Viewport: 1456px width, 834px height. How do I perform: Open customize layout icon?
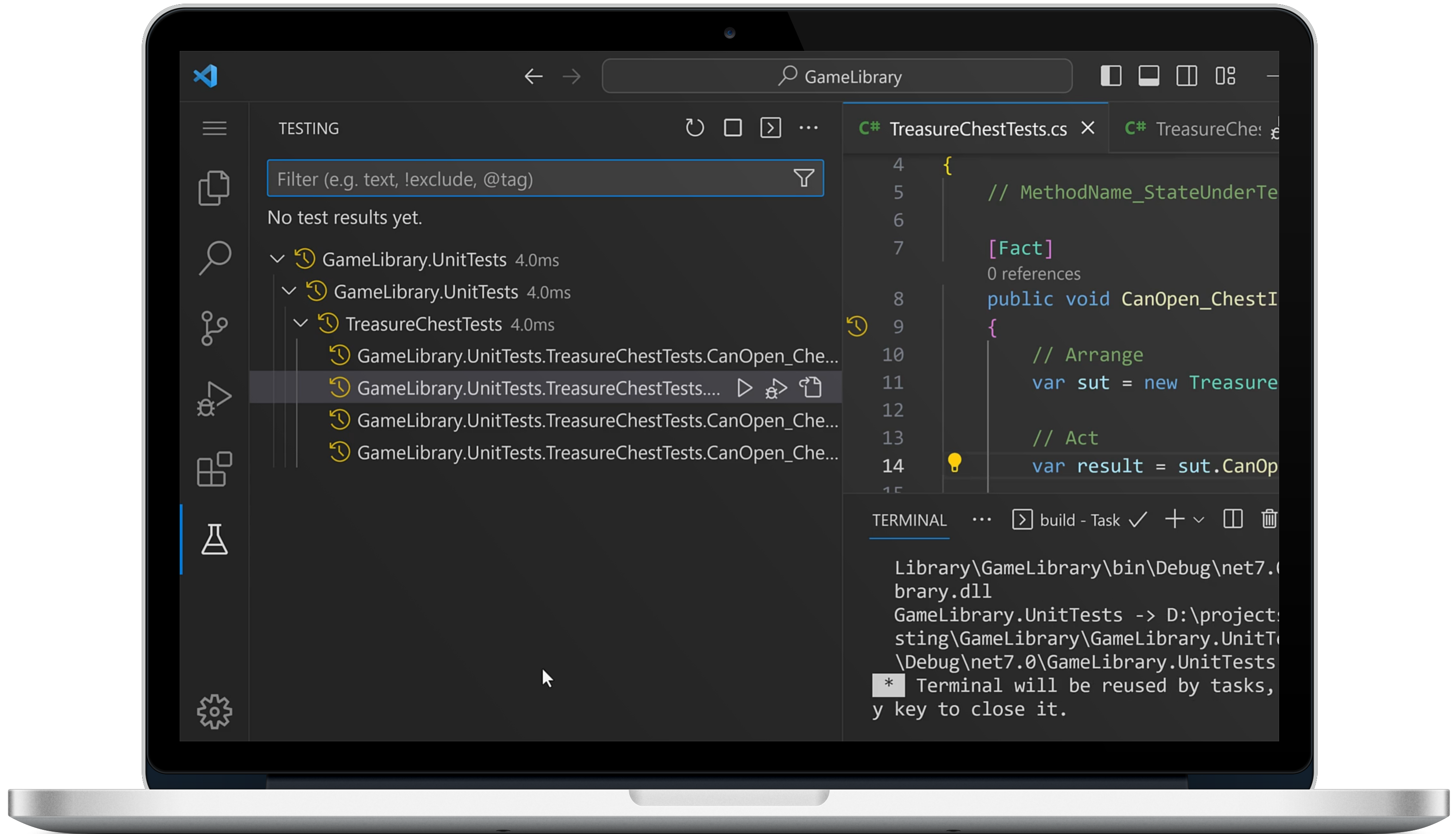(1225, 76)
